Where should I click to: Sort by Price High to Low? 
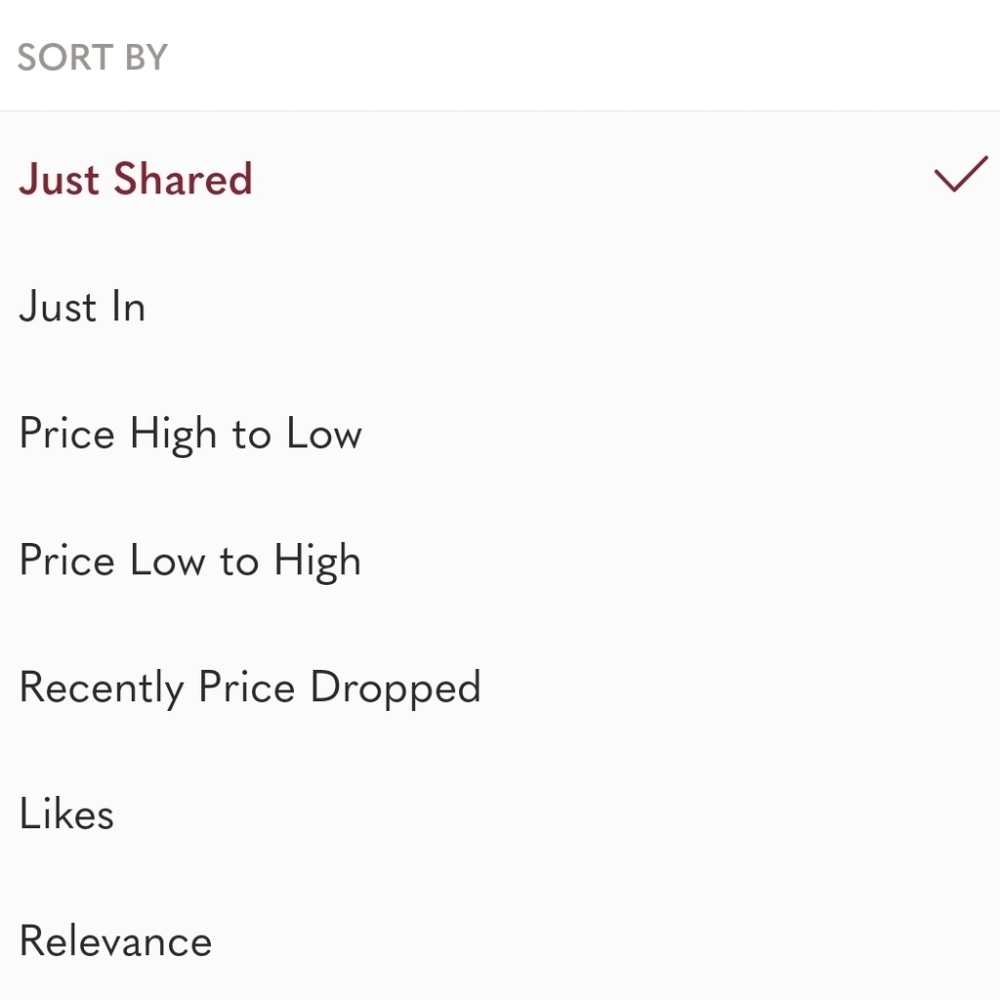[x=500, y=433]
